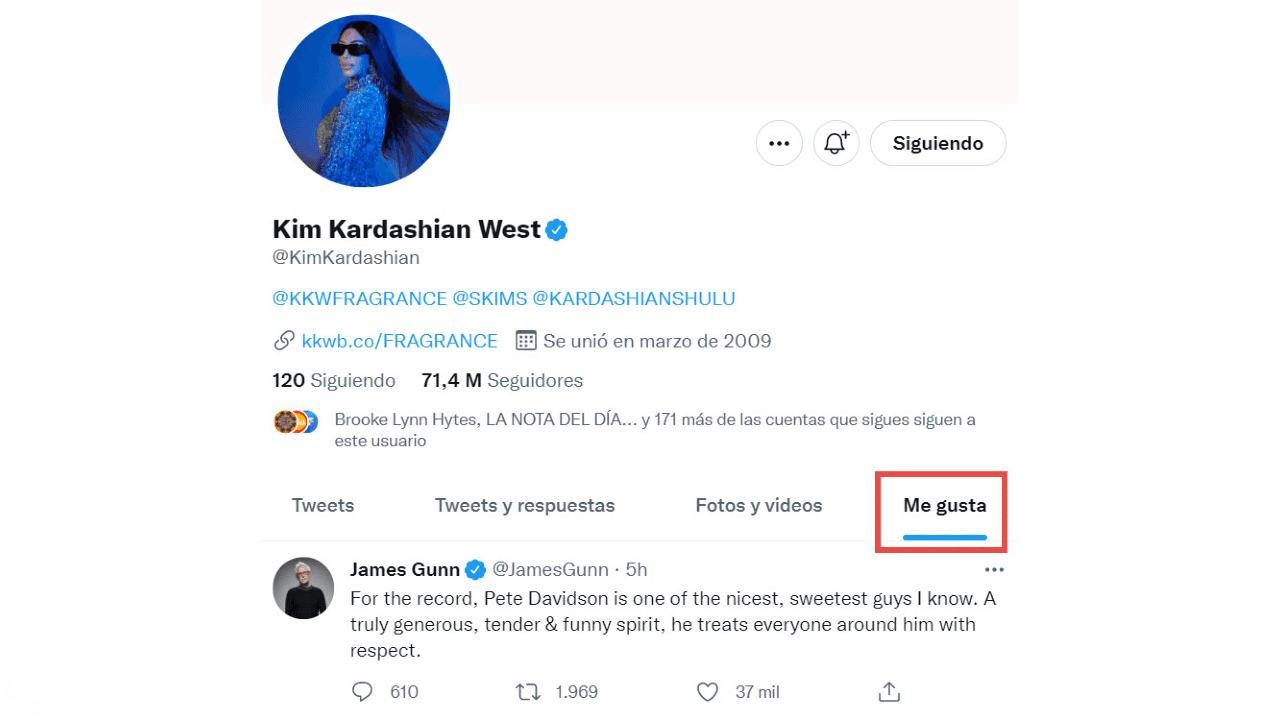The image size is (1280, 720).
Task: View Kim's 71,4 M Seguidores list
Action: click(501, 380)
